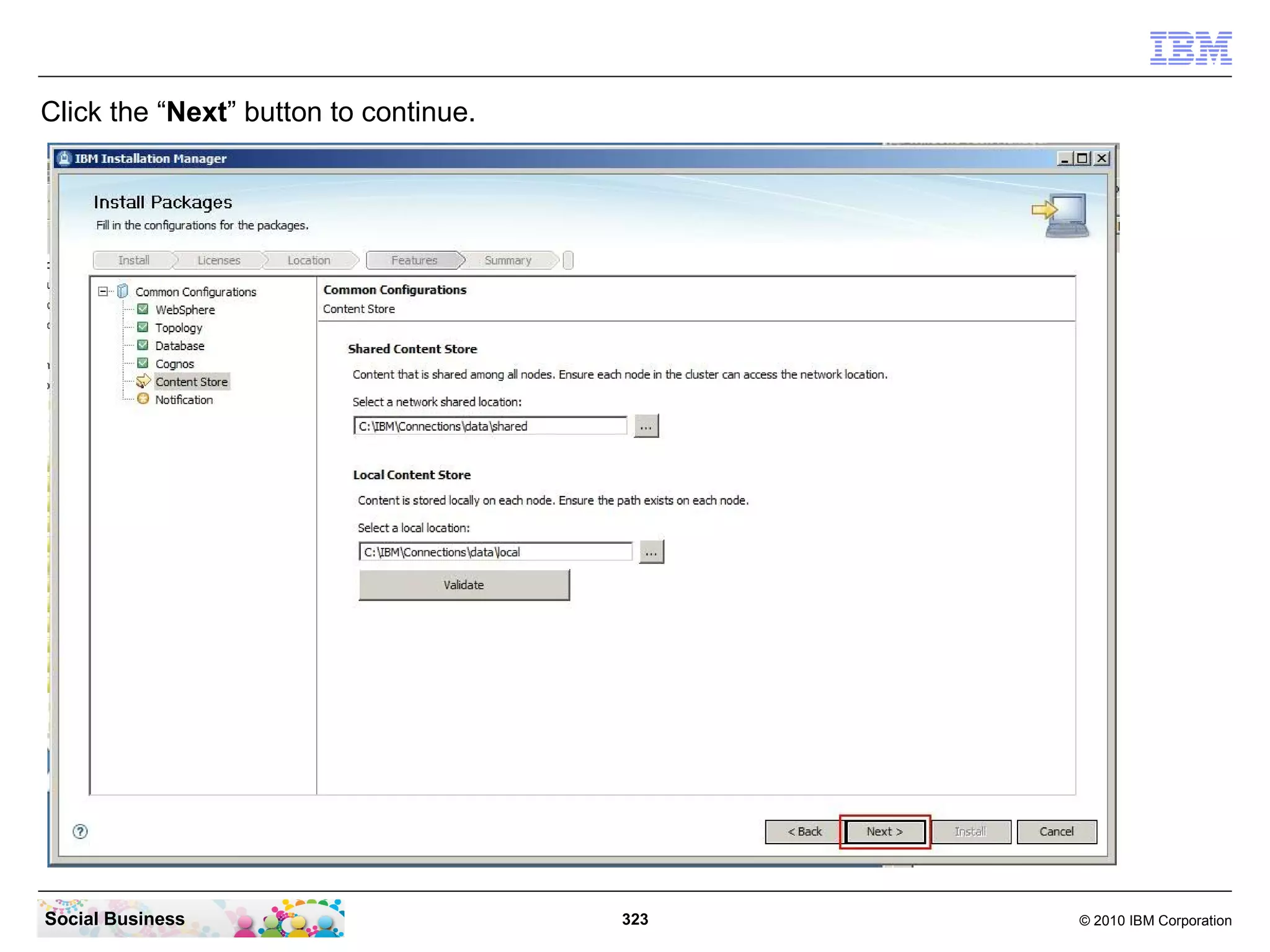Browse for network shared location
1270x952 pixels.
[x=646, y=426]
